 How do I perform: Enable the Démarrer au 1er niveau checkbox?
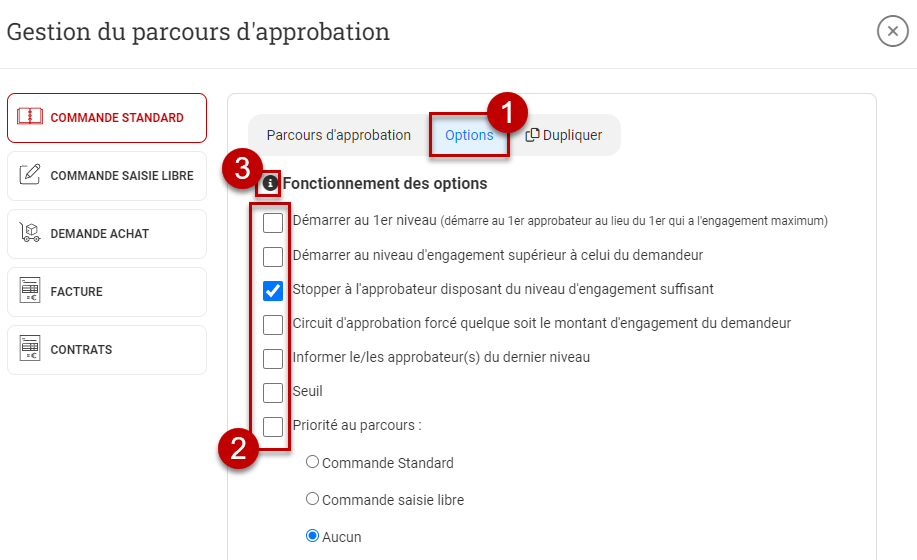tap(273, 222)
